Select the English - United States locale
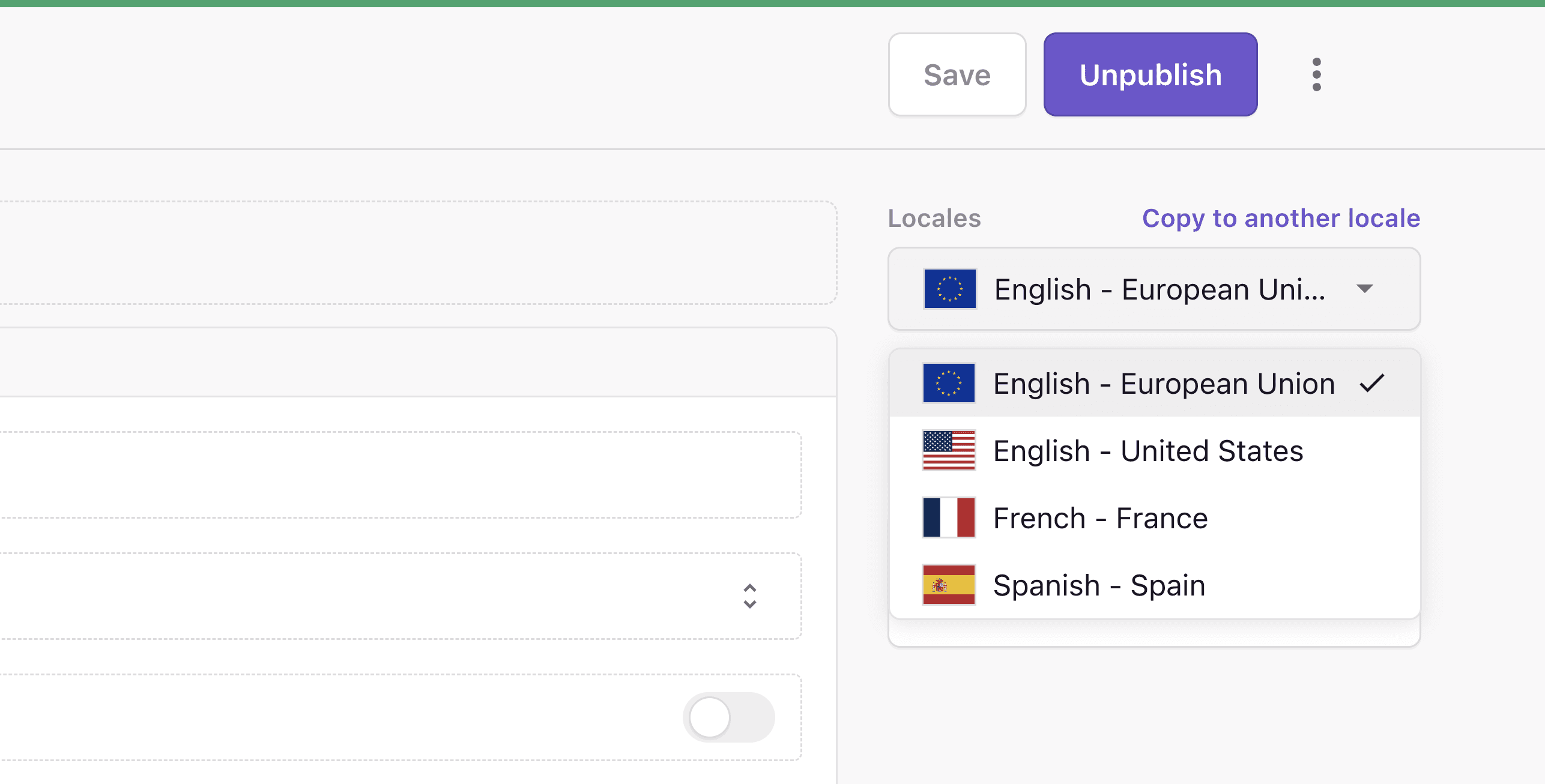This screenshot has width=1545, height=784. [x=1148, y=451]
